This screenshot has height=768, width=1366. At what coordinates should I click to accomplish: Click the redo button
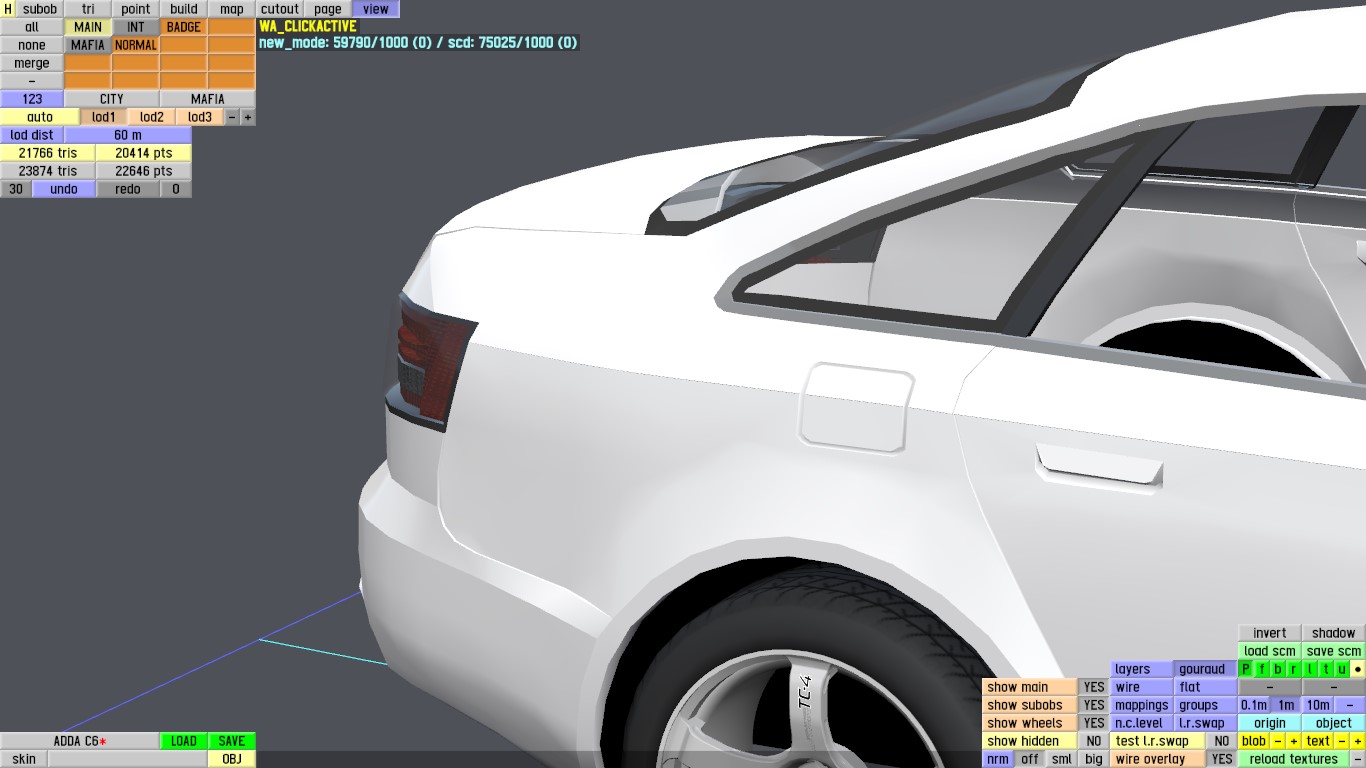[128, 189]
